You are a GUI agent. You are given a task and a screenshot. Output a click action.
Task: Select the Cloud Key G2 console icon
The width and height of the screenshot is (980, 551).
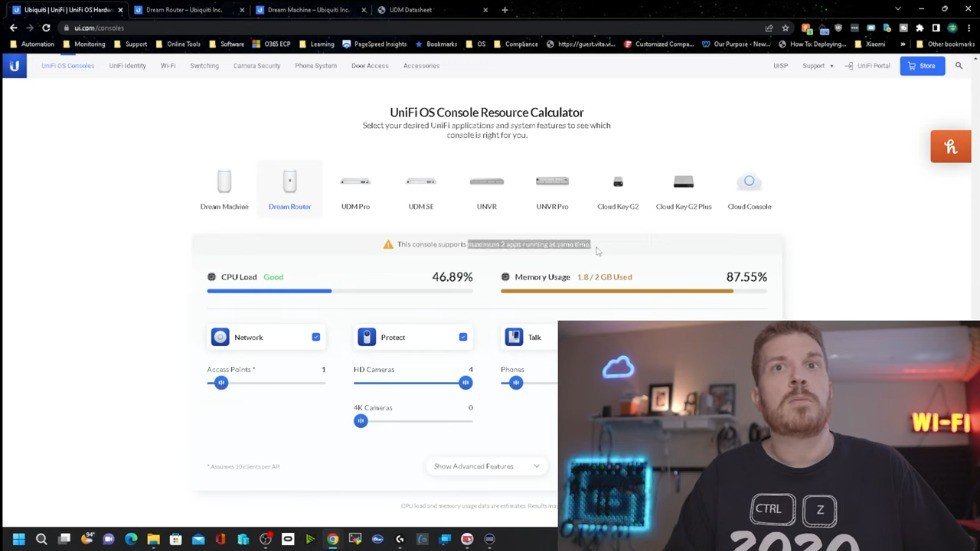618,182
